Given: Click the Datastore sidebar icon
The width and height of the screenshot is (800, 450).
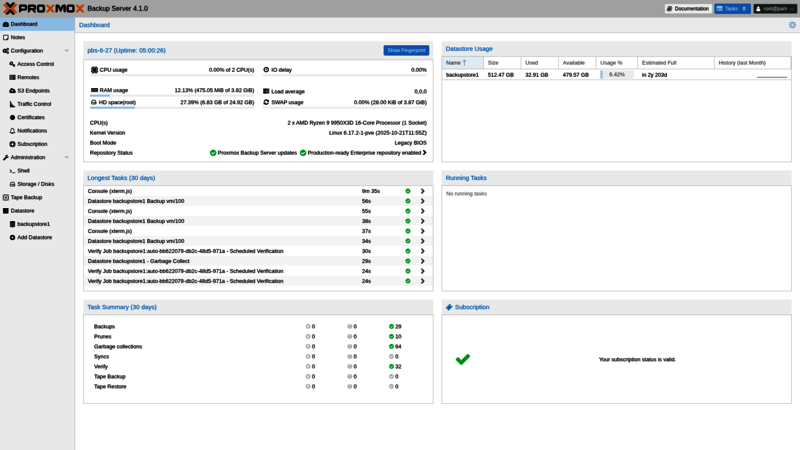Looking at the screenshot, I should (x=6, y=211).
